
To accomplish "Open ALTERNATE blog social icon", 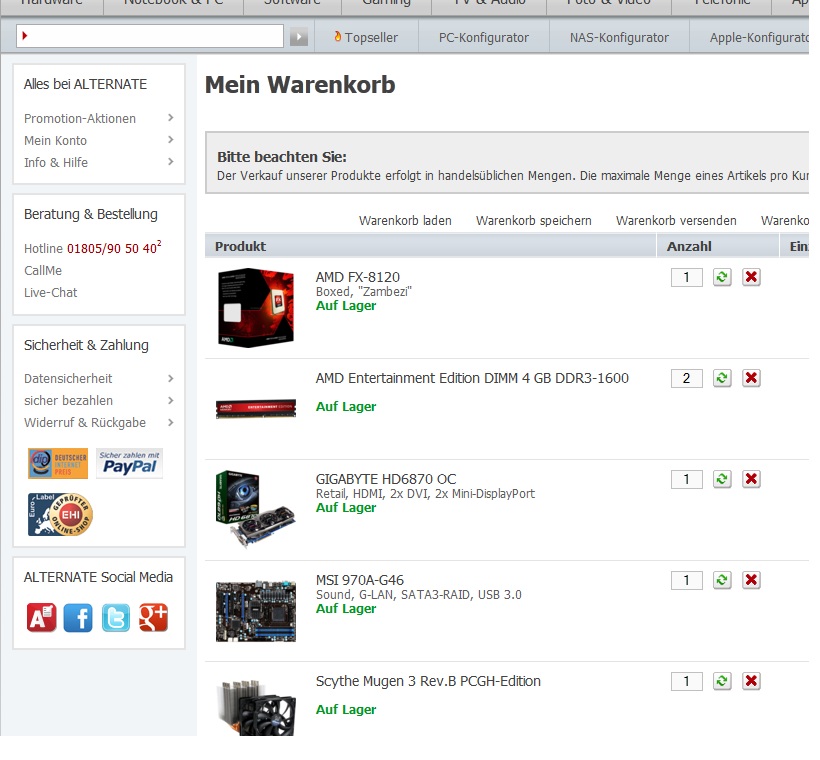I will [41, 618].
